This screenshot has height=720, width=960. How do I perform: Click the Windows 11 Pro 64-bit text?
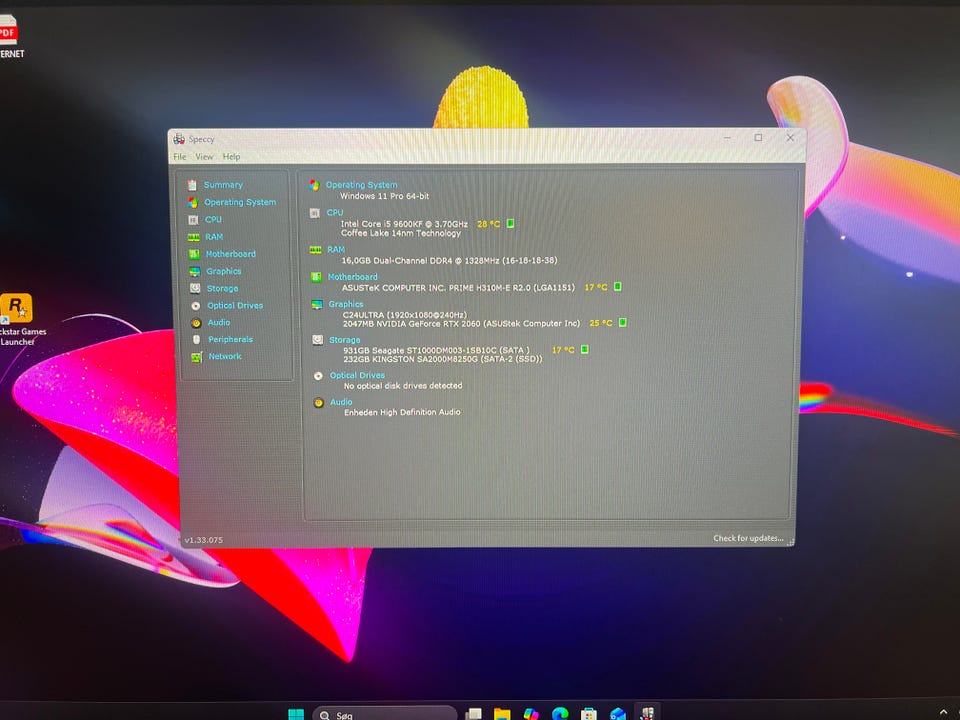[x=384, y=196]
